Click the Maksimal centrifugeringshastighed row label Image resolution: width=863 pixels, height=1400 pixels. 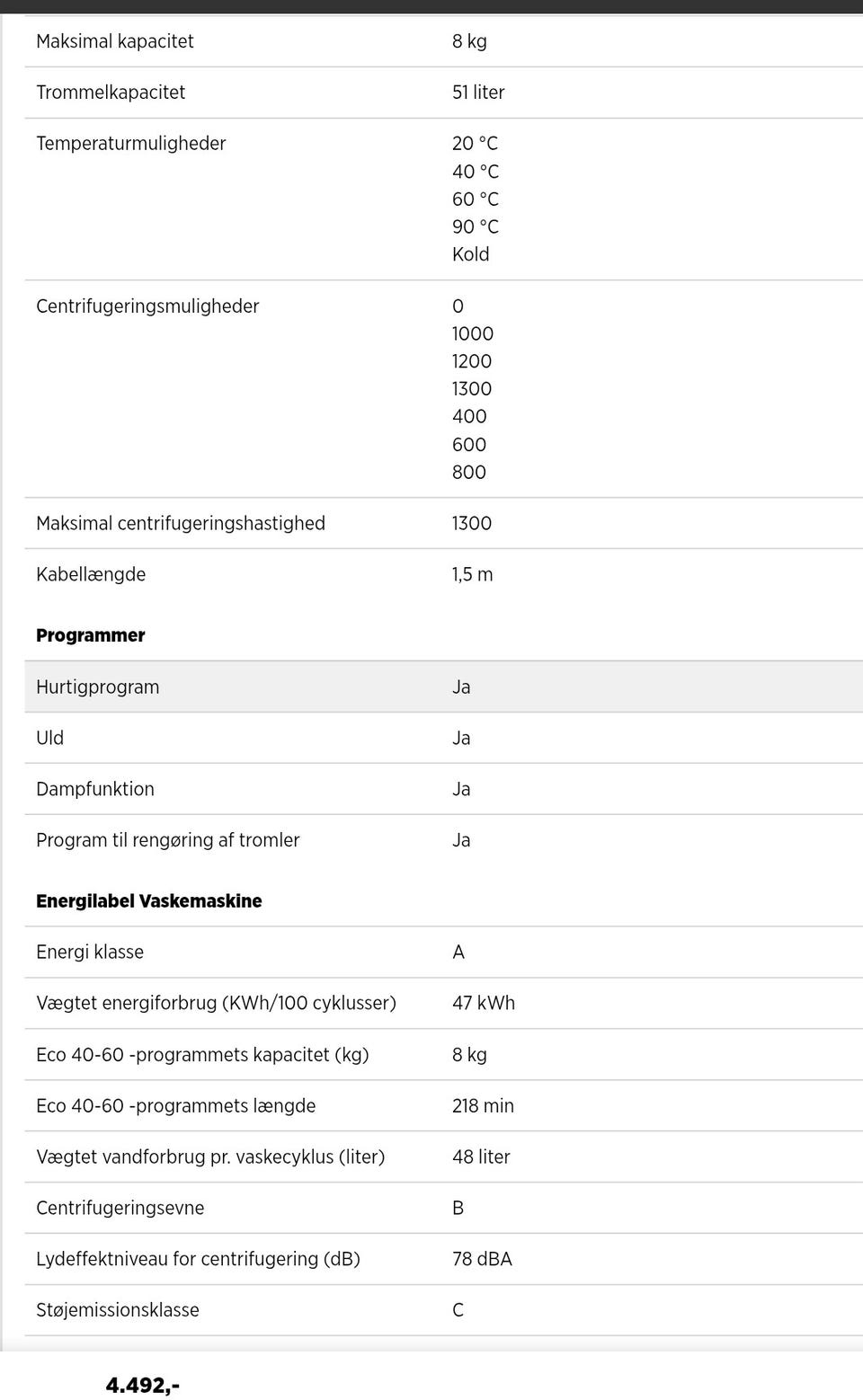[x=180, y=524]
